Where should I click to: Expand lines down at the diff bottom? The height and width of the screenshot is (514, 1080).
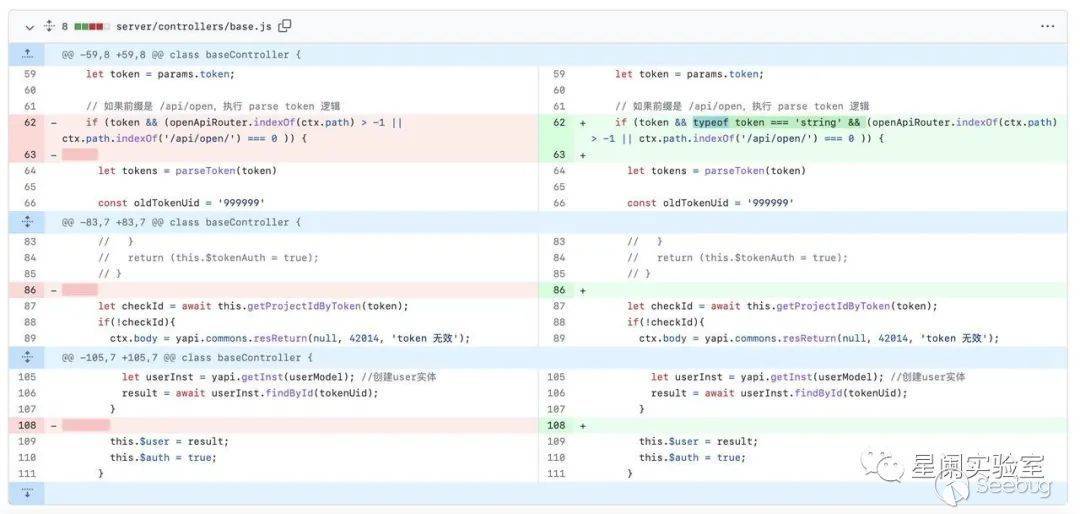click(x=27, y=493)
